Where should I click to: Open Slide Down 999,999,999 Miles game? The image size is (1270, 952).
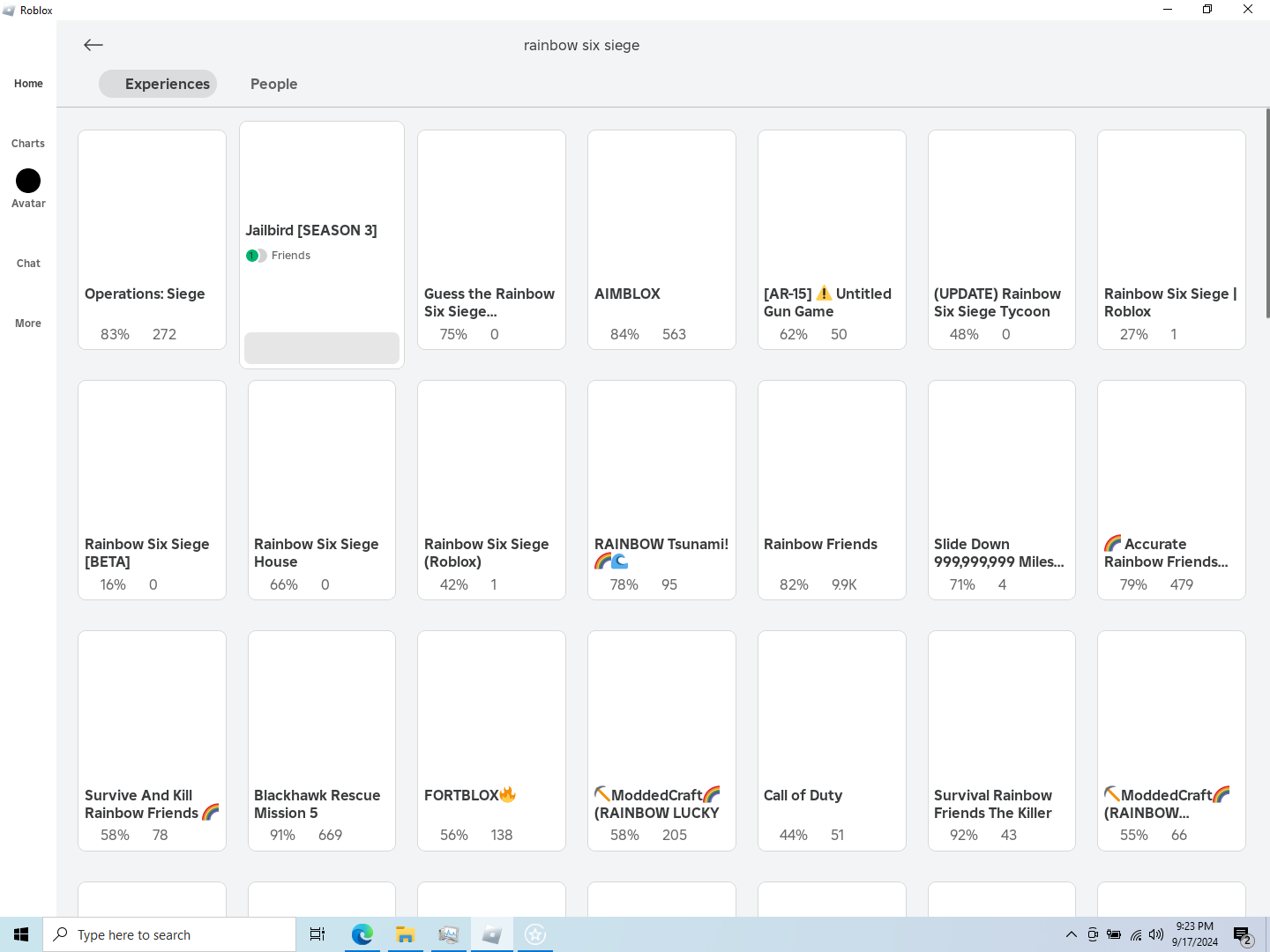(x=1002, y=490)
